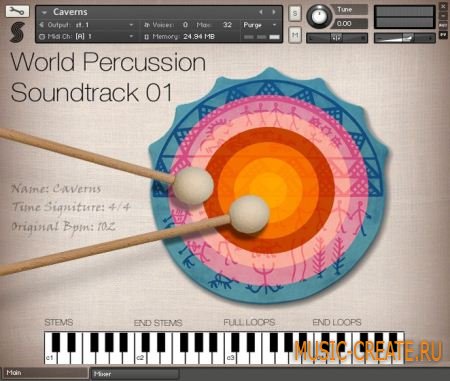This screenshot has height=381, width=450.
Task: Click the END STEMS label above the keyboard
Action: (x=158, y=323)
